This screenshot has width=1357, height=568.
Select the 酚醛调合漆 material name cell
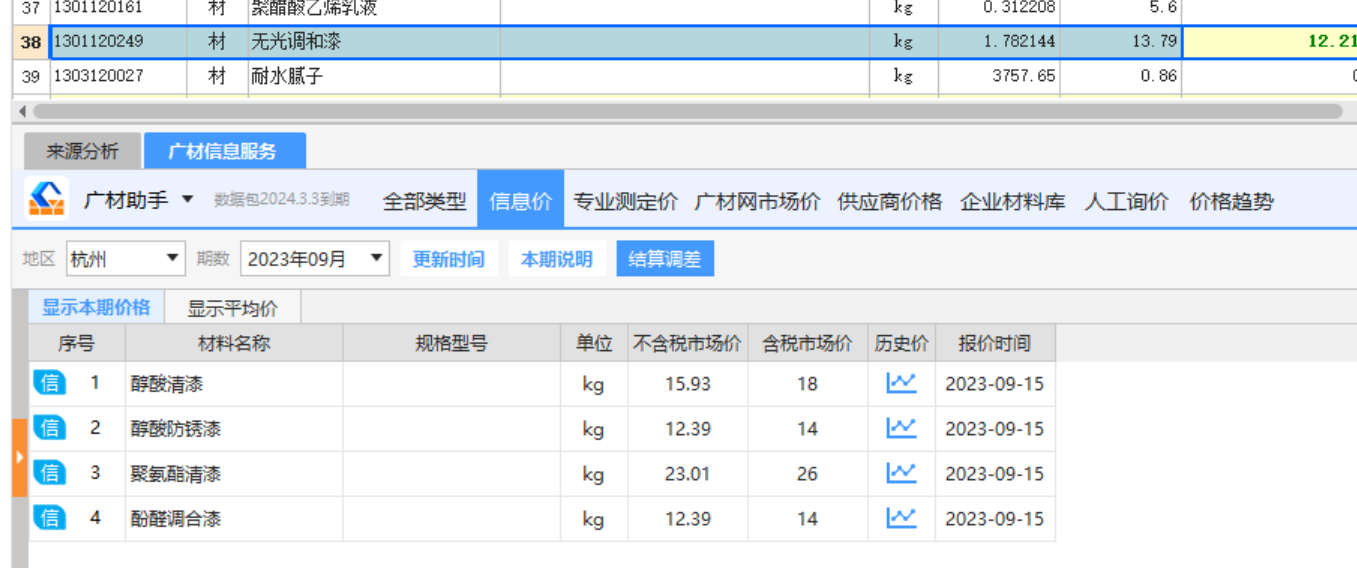click(234, 519)
